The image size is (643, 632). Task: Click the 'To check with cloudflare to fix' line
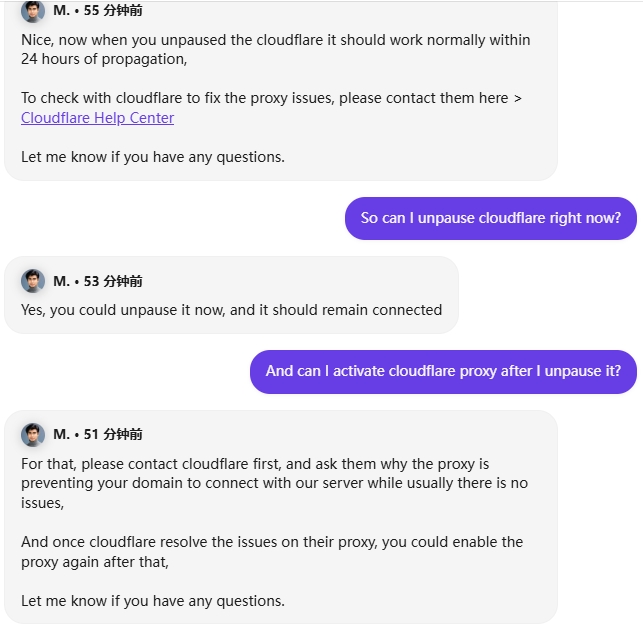[x=271, y=98]
